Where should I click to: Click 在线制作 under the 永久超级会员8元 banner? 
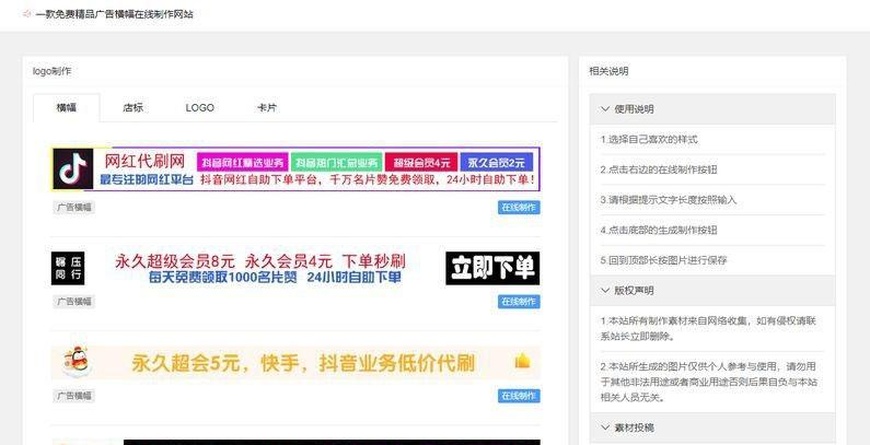[519, 301]
